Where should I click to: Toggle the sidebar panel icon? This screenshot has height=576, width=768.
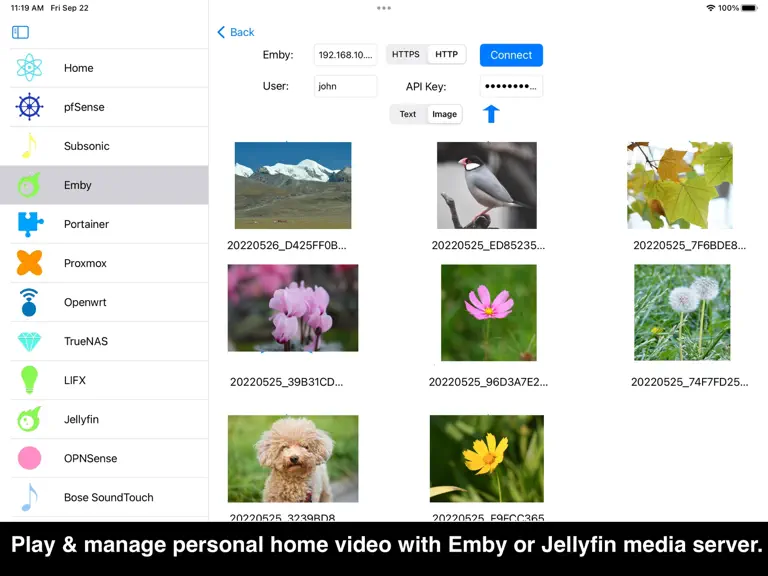click(20, 32)
